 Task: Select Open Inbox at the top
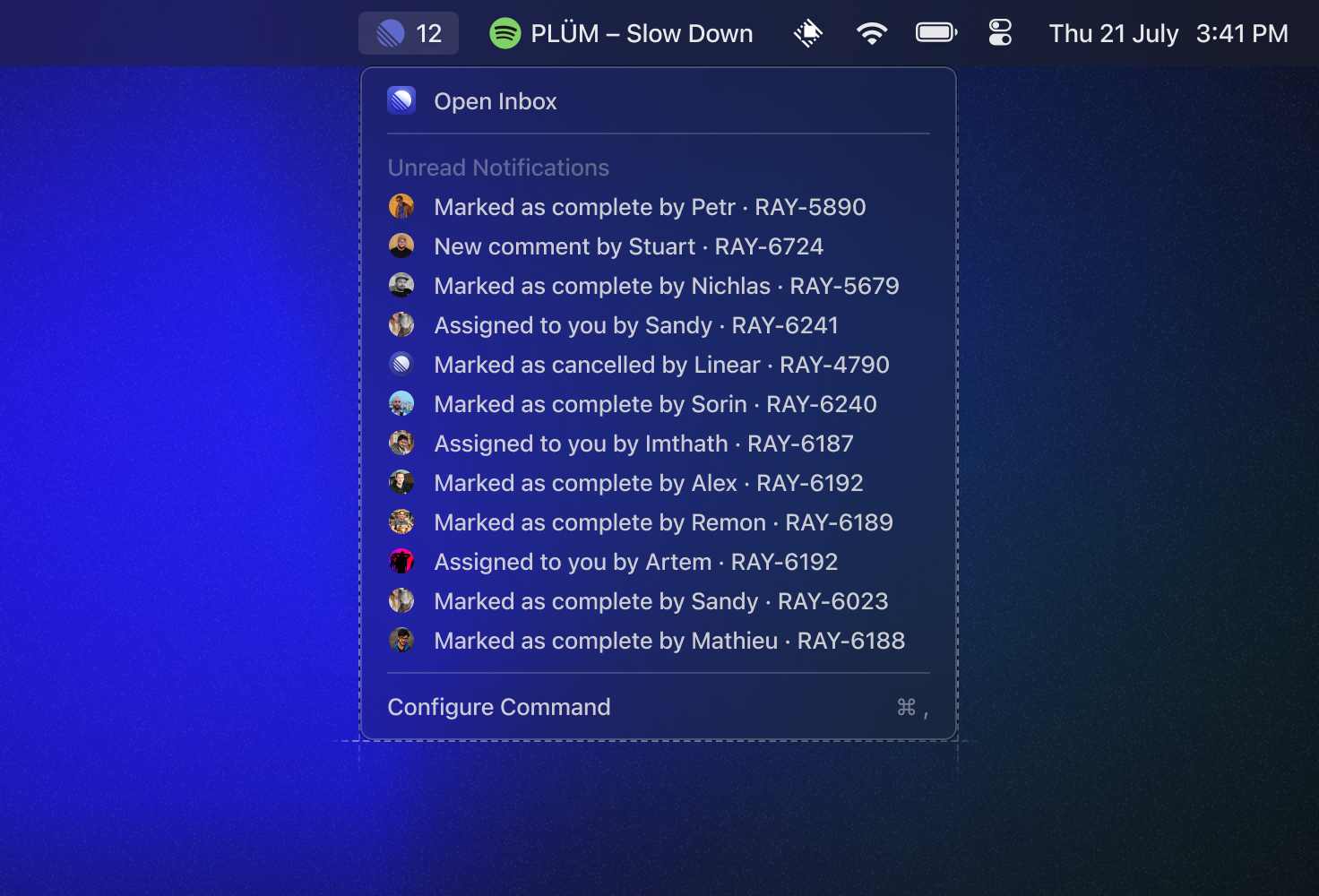(496, 100)
